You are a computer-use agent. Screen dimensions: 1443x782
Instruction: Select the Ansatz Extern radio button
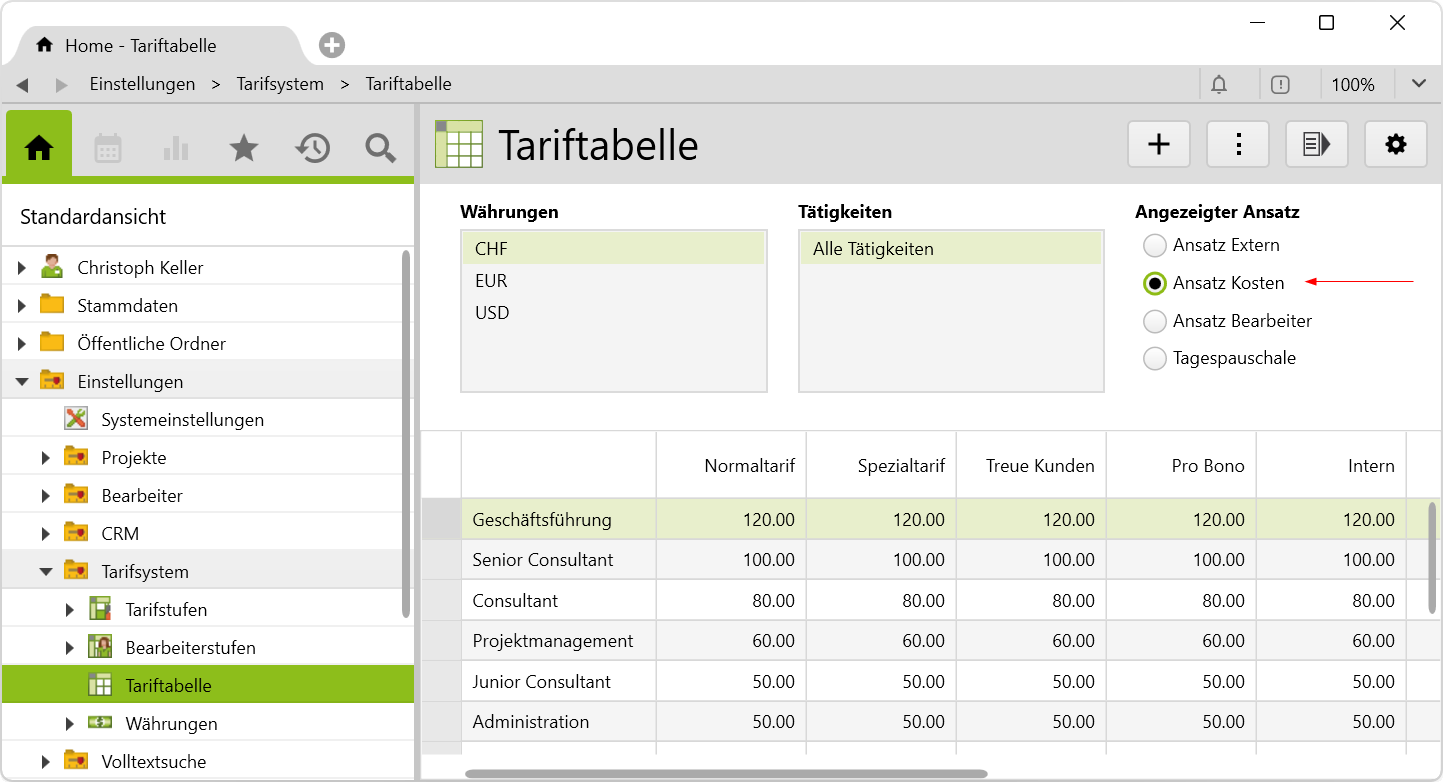(1155, 245)
